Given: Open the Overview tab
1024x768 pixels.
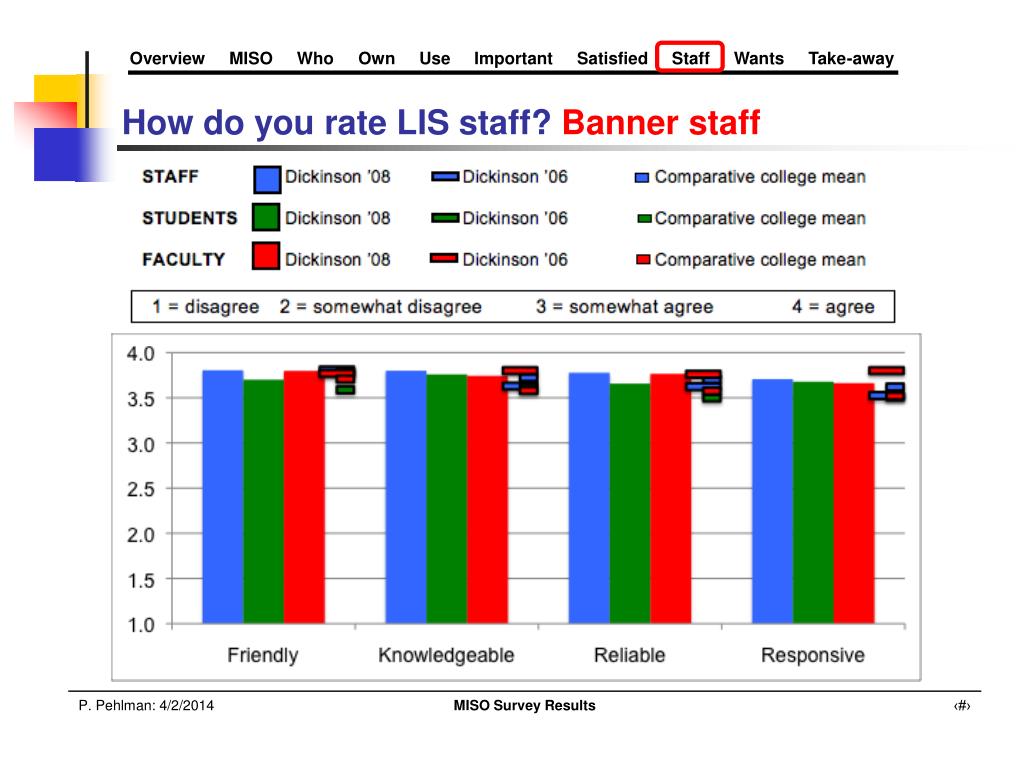Looking at the screenshot, I should tap(167, 59).
